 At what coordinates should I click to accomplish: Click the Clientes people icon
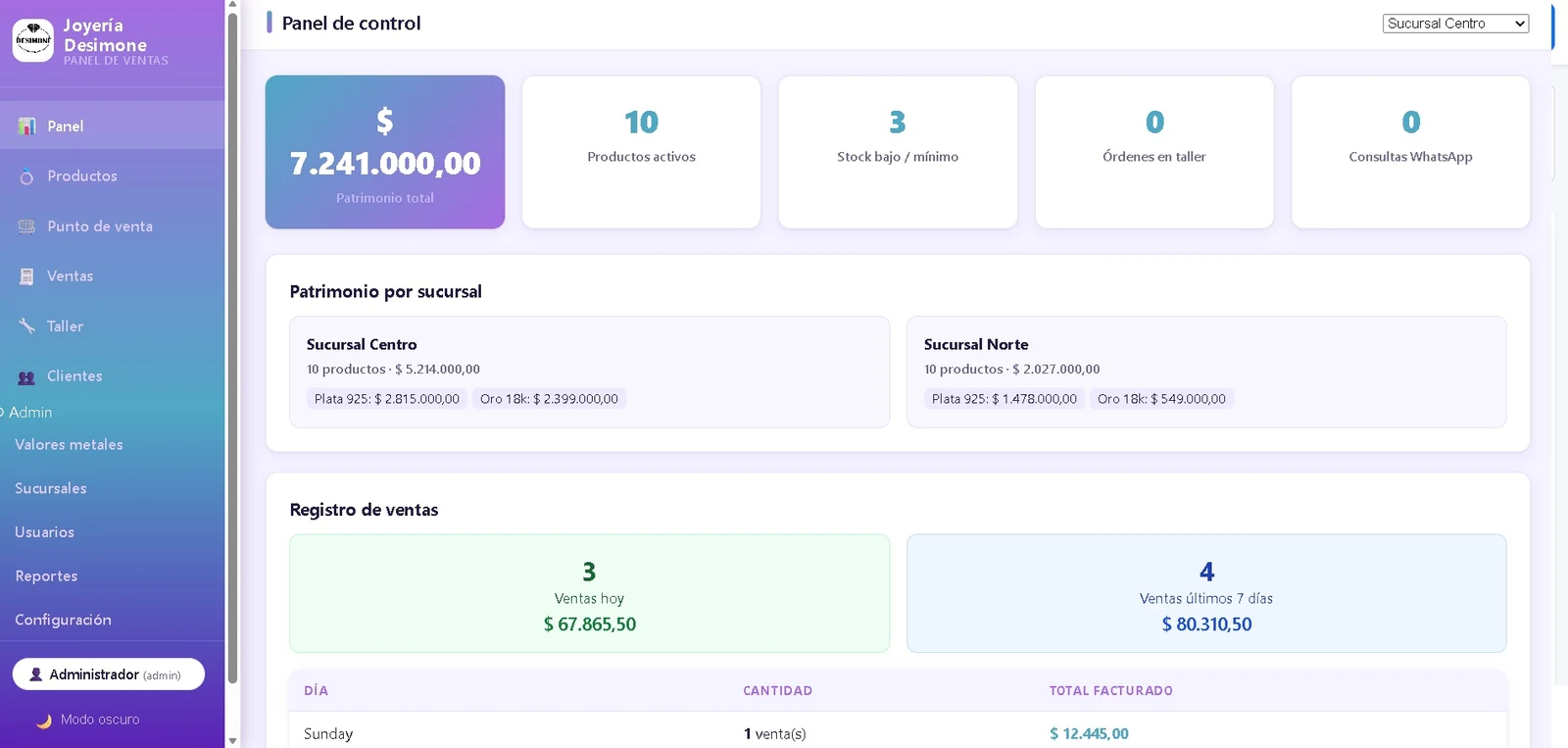[27, 376]
